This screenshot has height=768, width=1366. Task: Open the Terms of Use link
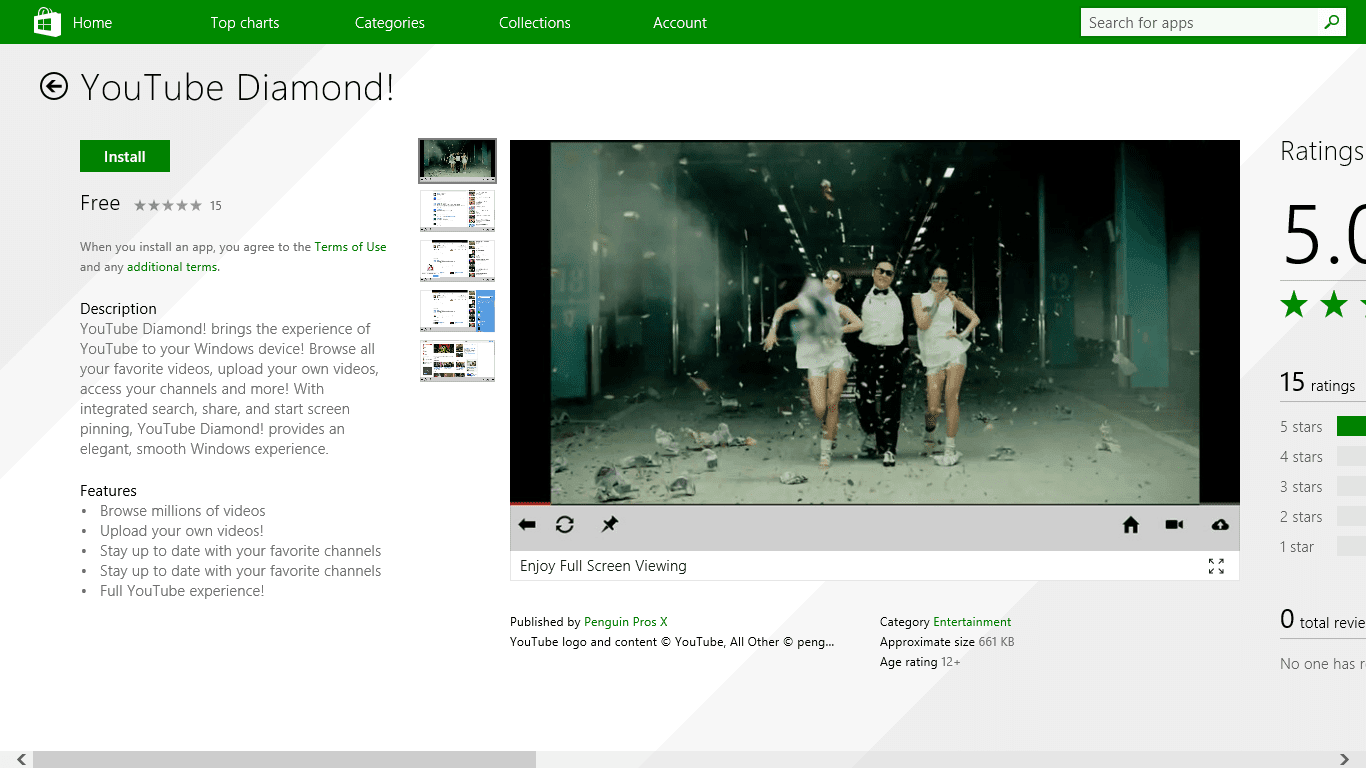pos(350,247)
